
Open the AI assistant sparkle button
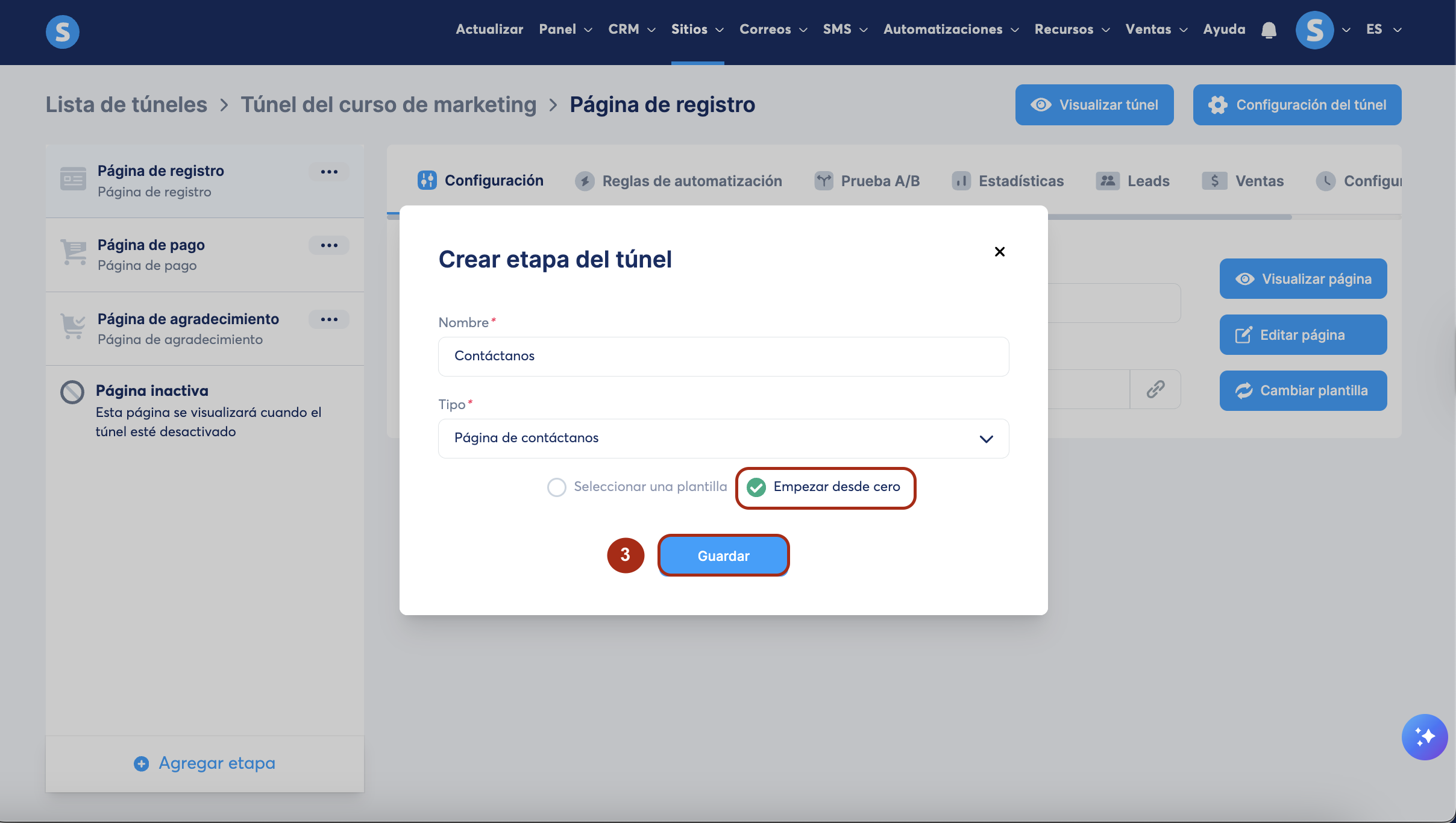[1424, 737]
